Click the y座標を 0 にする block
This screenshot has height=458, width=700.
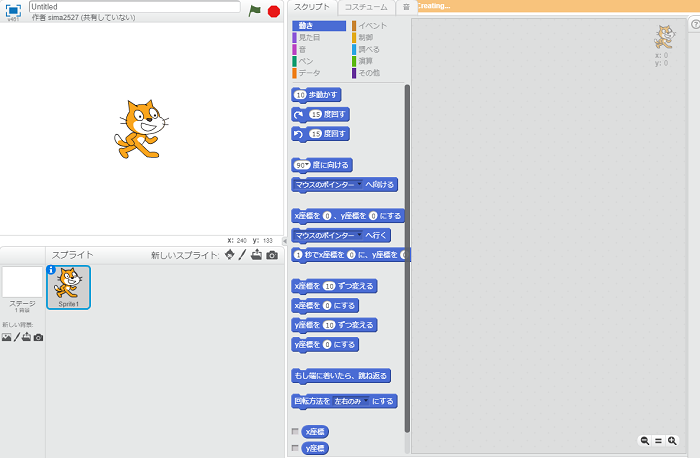pos(325,345)
